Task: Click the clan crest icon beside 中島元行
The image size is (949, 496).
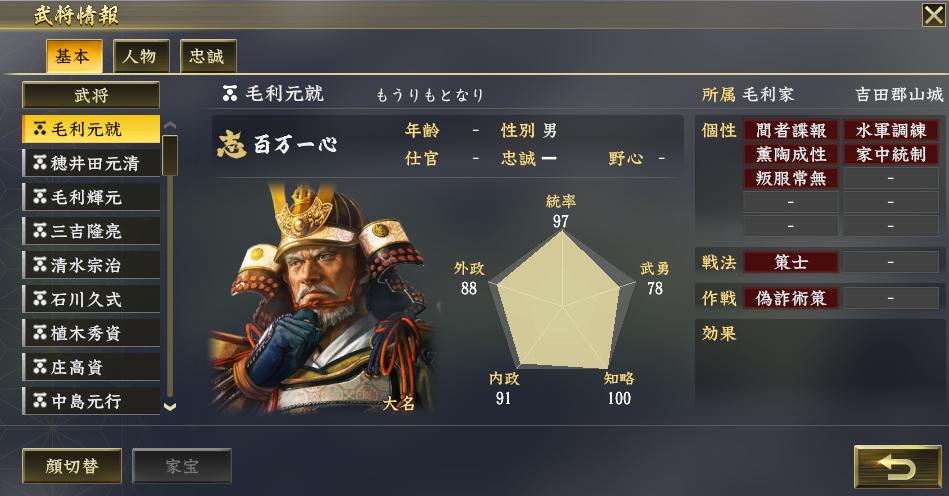Action: click(40, 401)
